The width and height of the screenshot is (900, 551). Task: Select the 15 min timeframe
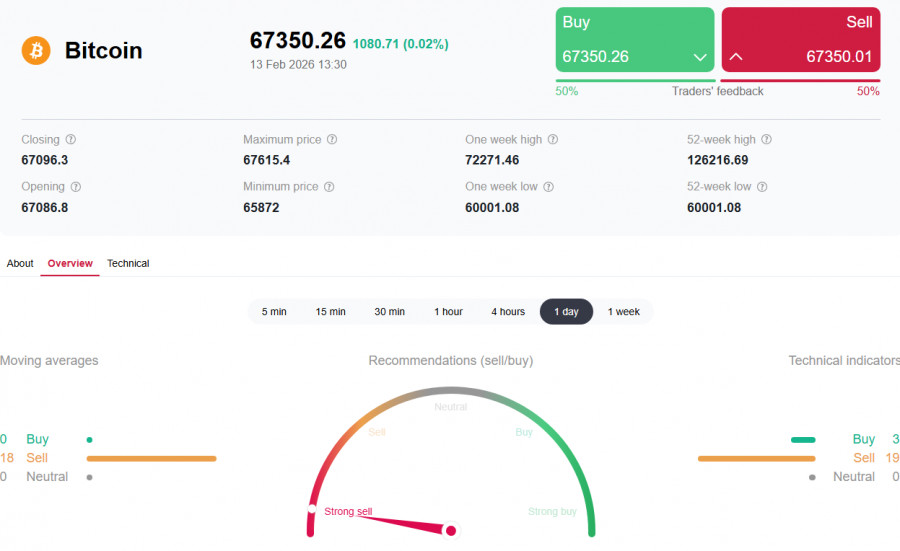click(331, 312)
